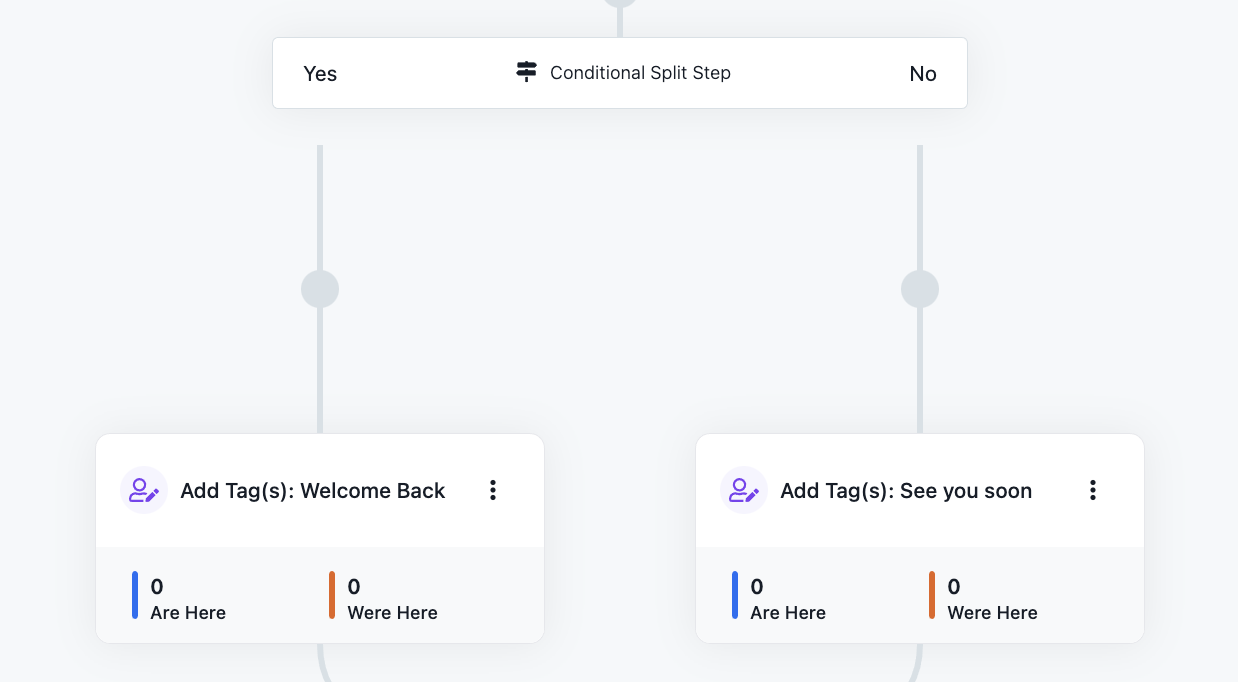Click the Add Tag(s): Welcome Back card title
This screenshot has width=1238, height=682.
(x=312, y=490)
